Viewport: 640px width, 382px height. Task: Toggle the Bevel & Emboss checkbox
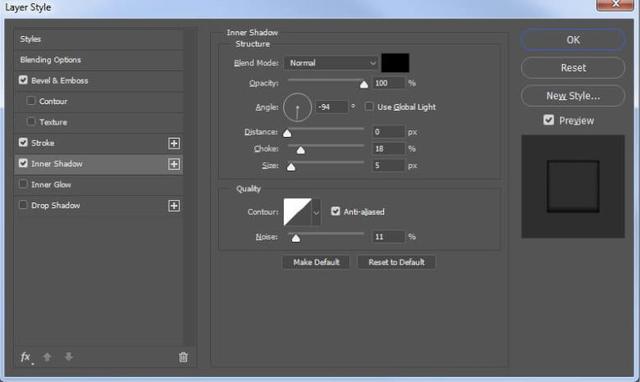(23, 80)
